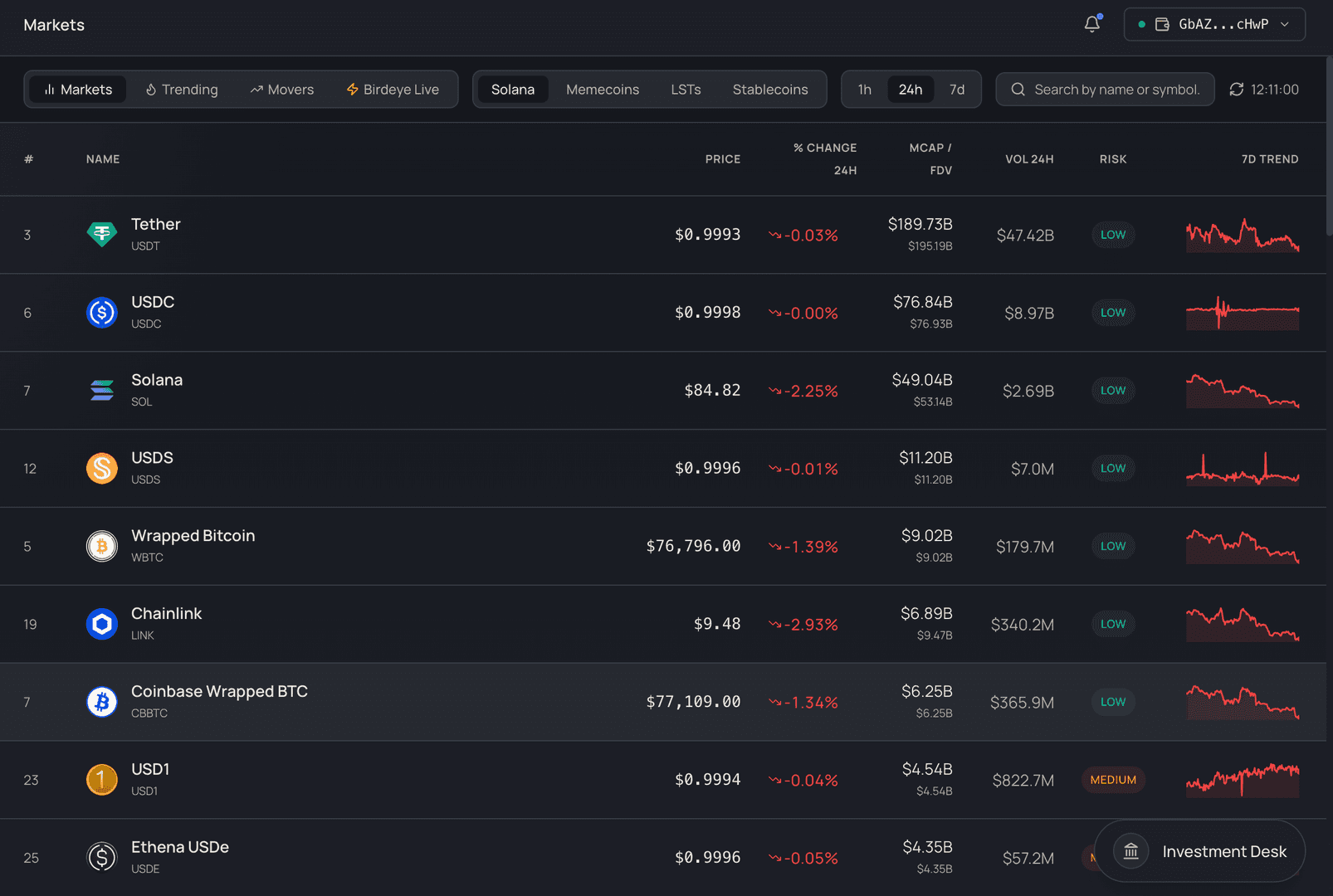Click the Chainlink token logo
1333x896 pixels.
(102, 625)
